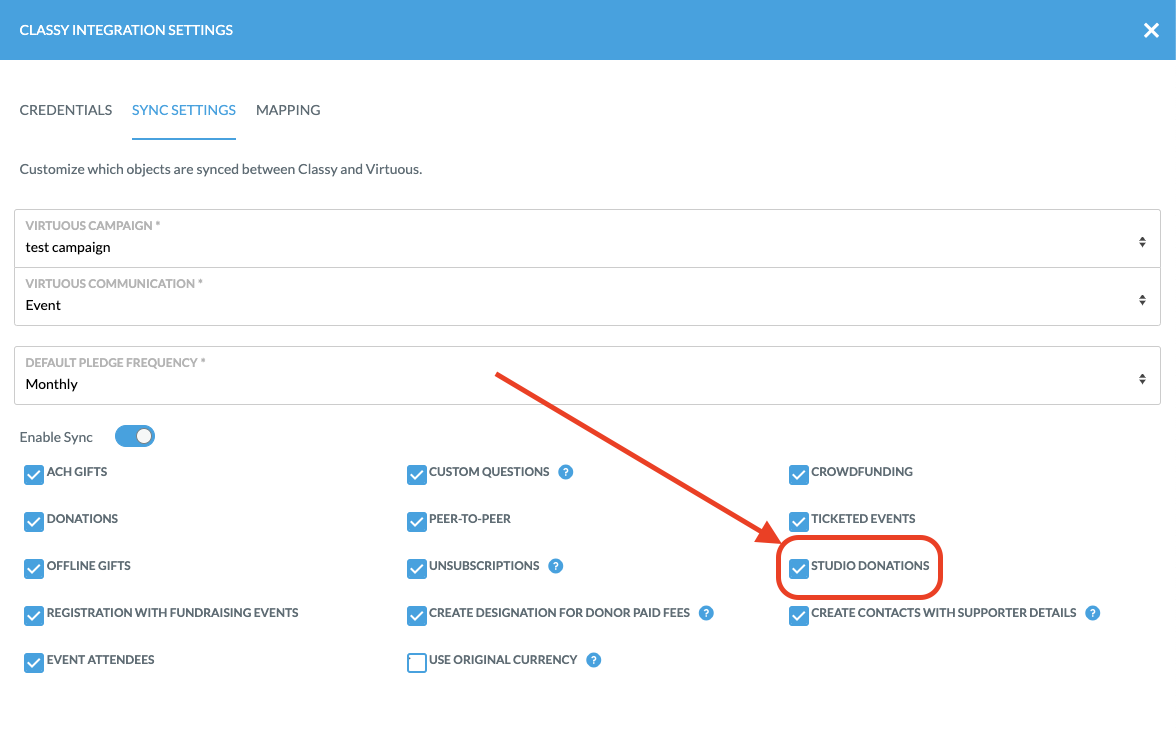Uncheck Registration with Fundraising Events
The image size is (1176, 730).
(x=34, y=615)
